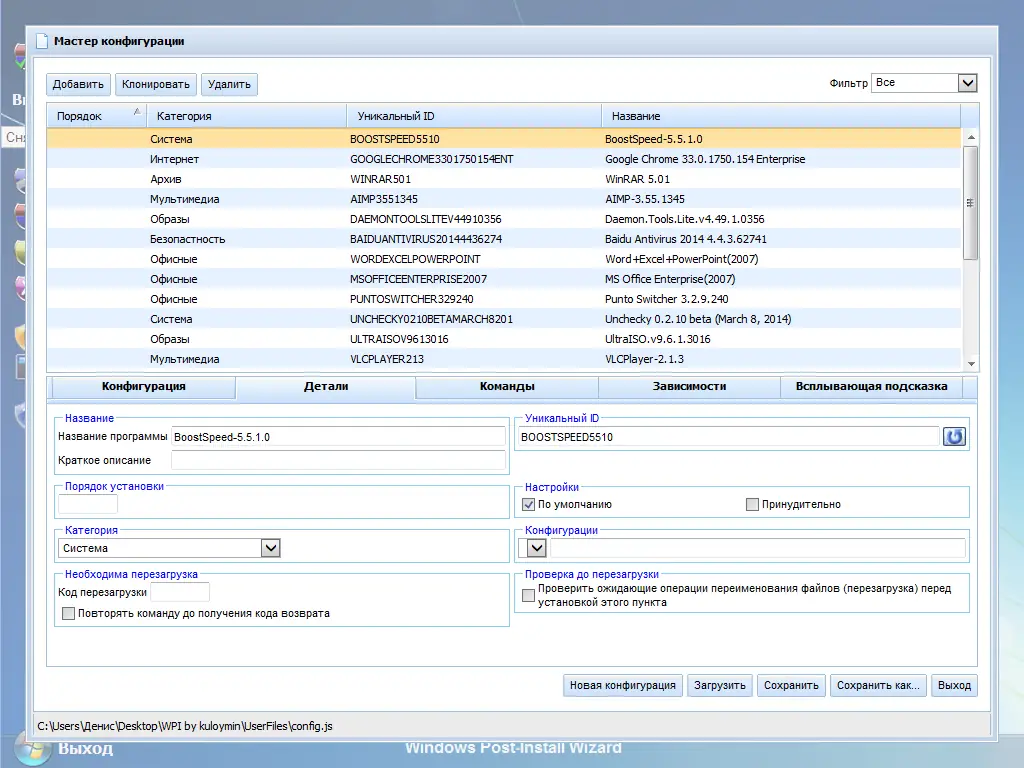
Task: Click the list scrollbar down arrow
Action: 971,364
